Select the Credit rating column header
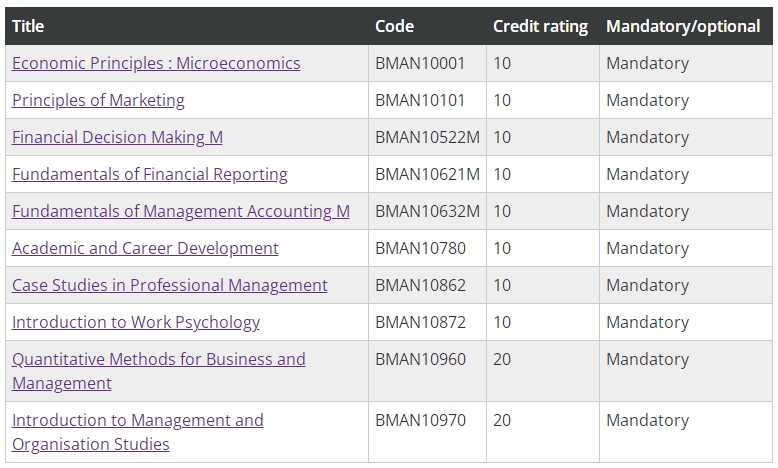Image resolution: width=778 pixels, height=468 pixels. click(x=540, y=26)
